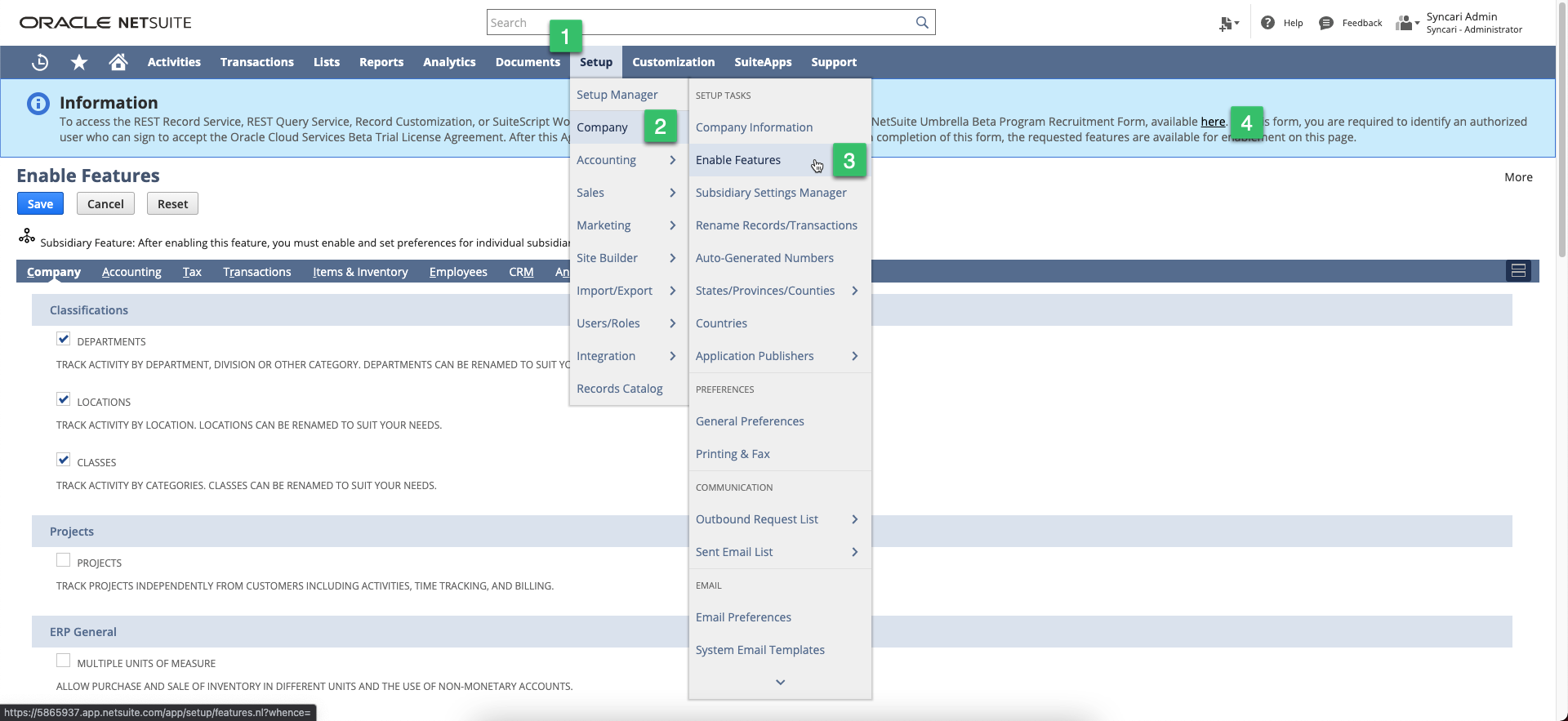
Task: Expand the Sent Email List arrow
Action: tap(855, 552)
